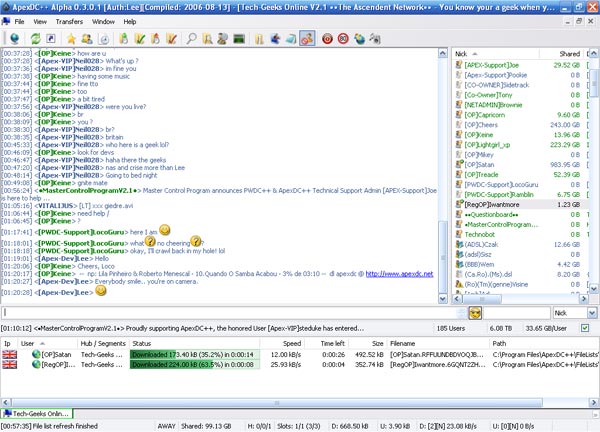Viewport: 600px width, 432px height.
Task: Click user icon of (ADSL)Czak in list
Action: tap(459, 244)
